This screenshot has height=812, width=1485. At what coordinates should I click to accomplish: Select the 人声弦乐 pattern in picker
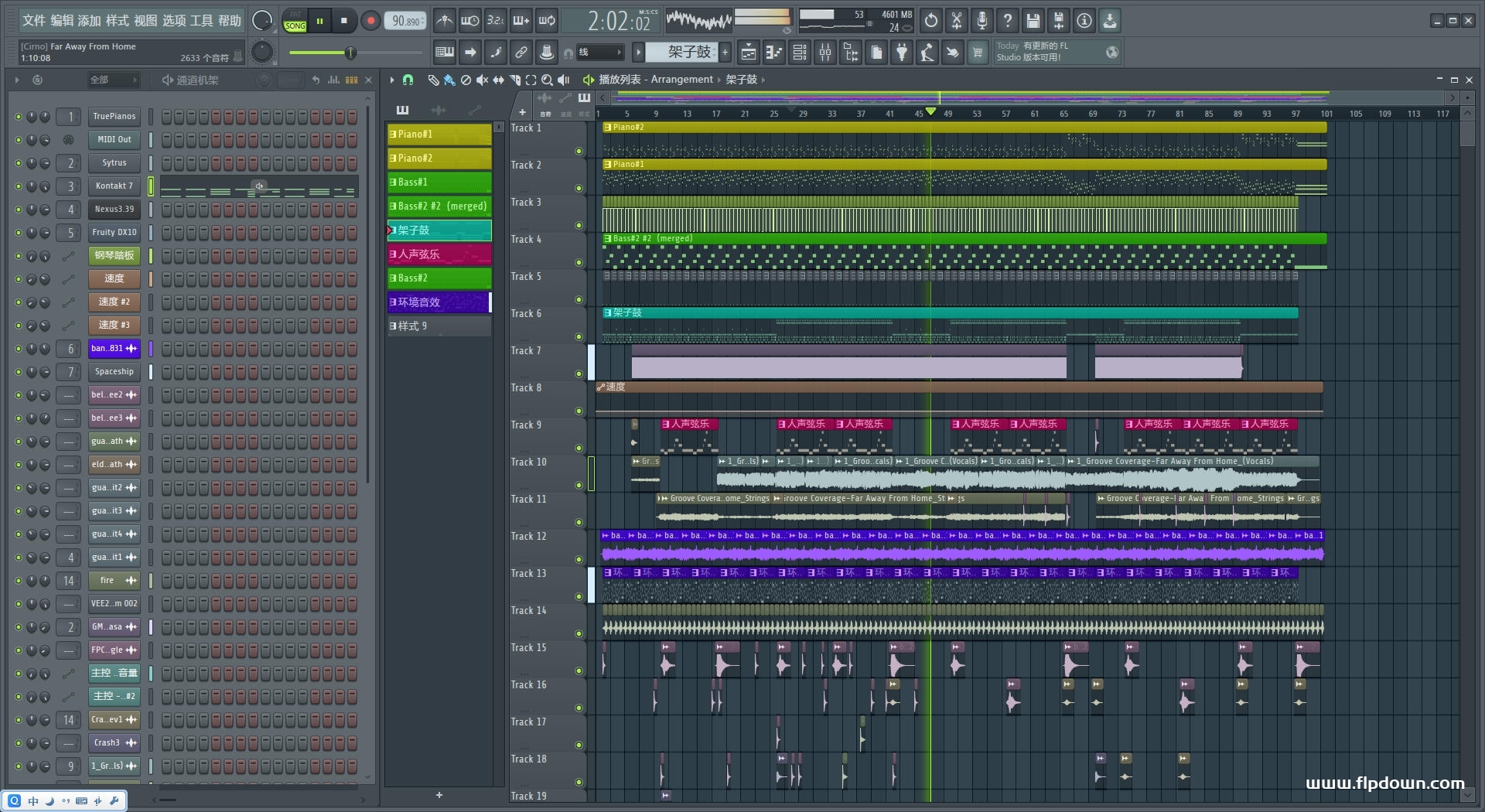pos(439,254)
